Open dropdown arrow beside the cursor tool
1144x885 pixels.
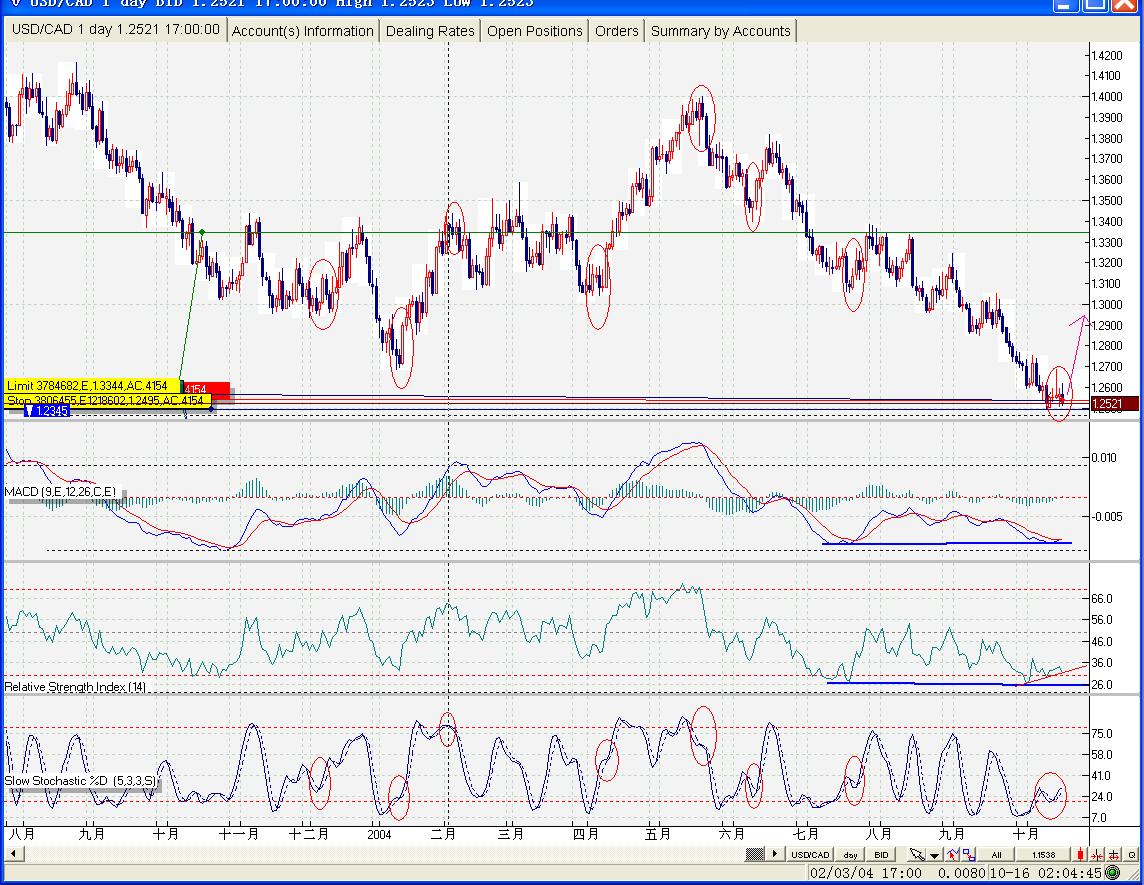pos(934,855)
